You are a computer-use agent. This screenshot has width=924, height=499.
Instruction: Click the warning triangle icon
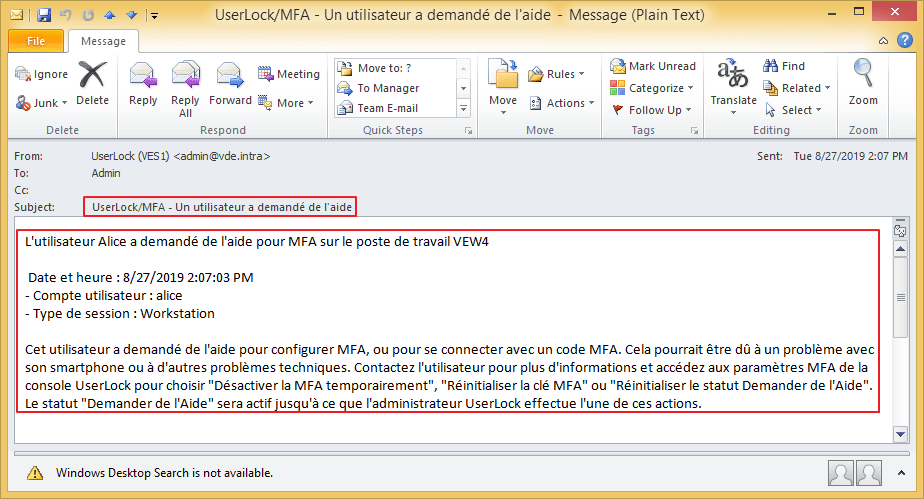[35, 472]
